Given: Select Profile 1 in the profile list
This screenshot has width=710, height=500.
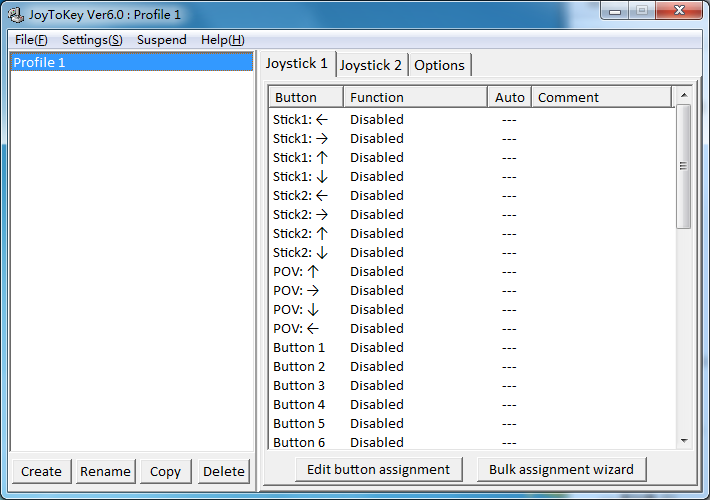Looking at the screenshot, I should 132,62.
